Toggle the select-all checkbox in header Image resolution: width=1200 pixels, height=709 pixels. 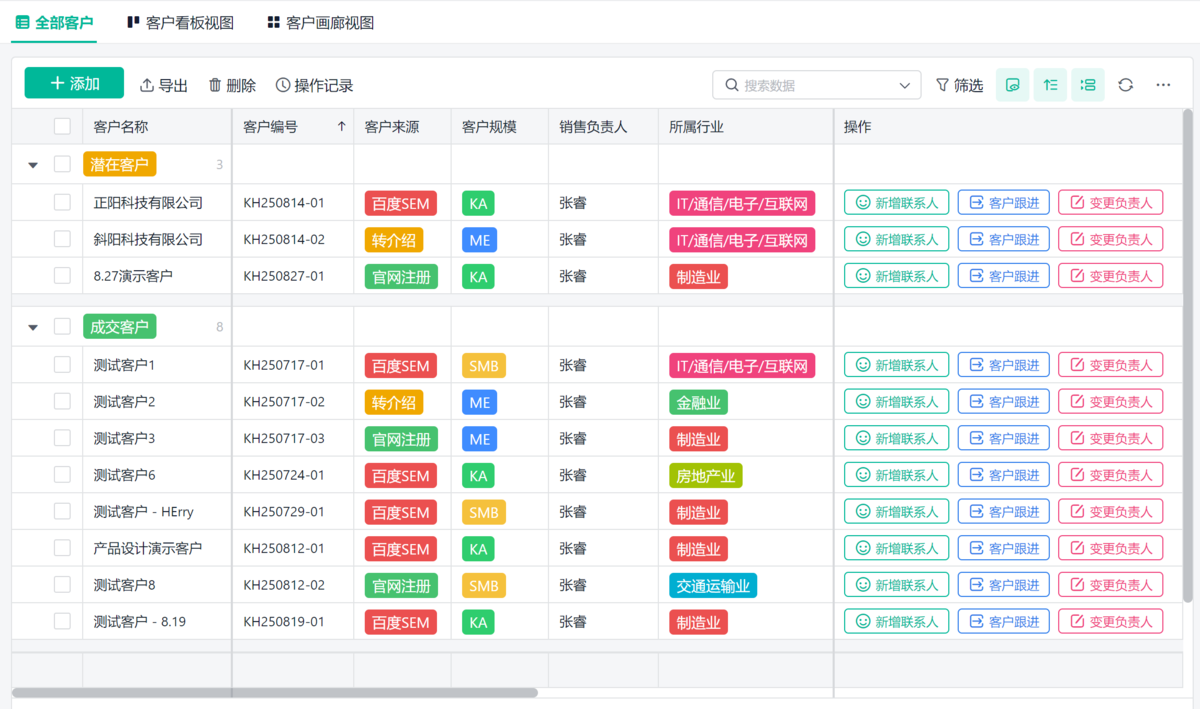point(62,126)
